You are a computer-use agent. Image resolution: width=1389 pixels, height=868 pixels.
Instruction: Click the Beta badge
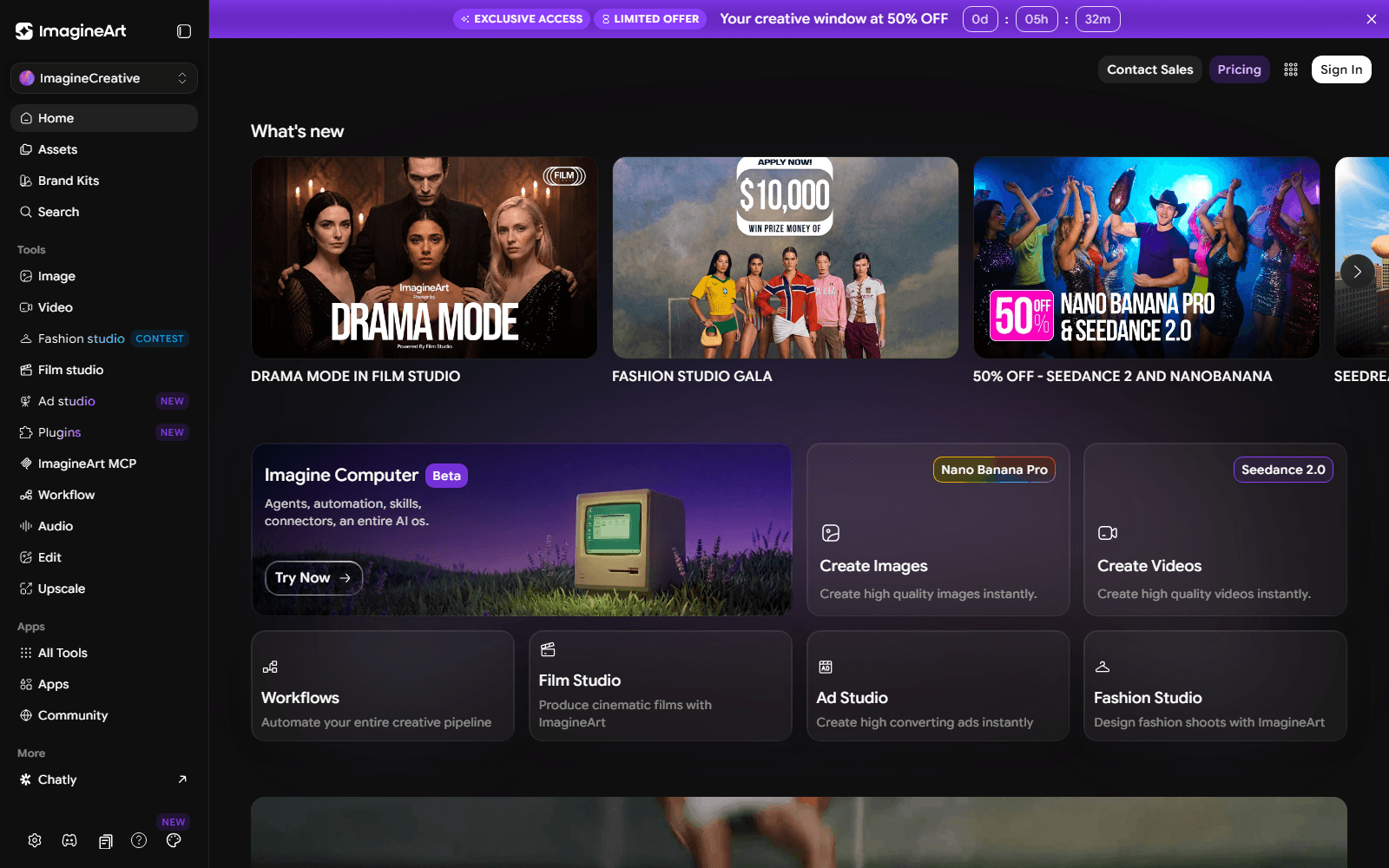tap(446, 476)
